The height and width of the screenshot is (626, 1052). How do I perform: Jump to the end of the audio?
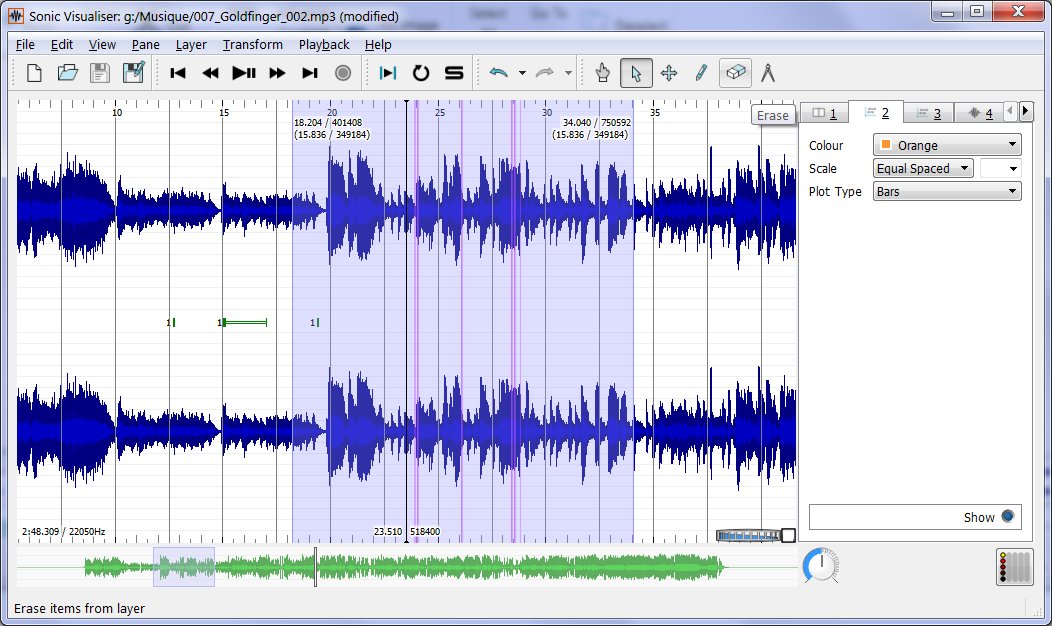[x=309, y=72]
